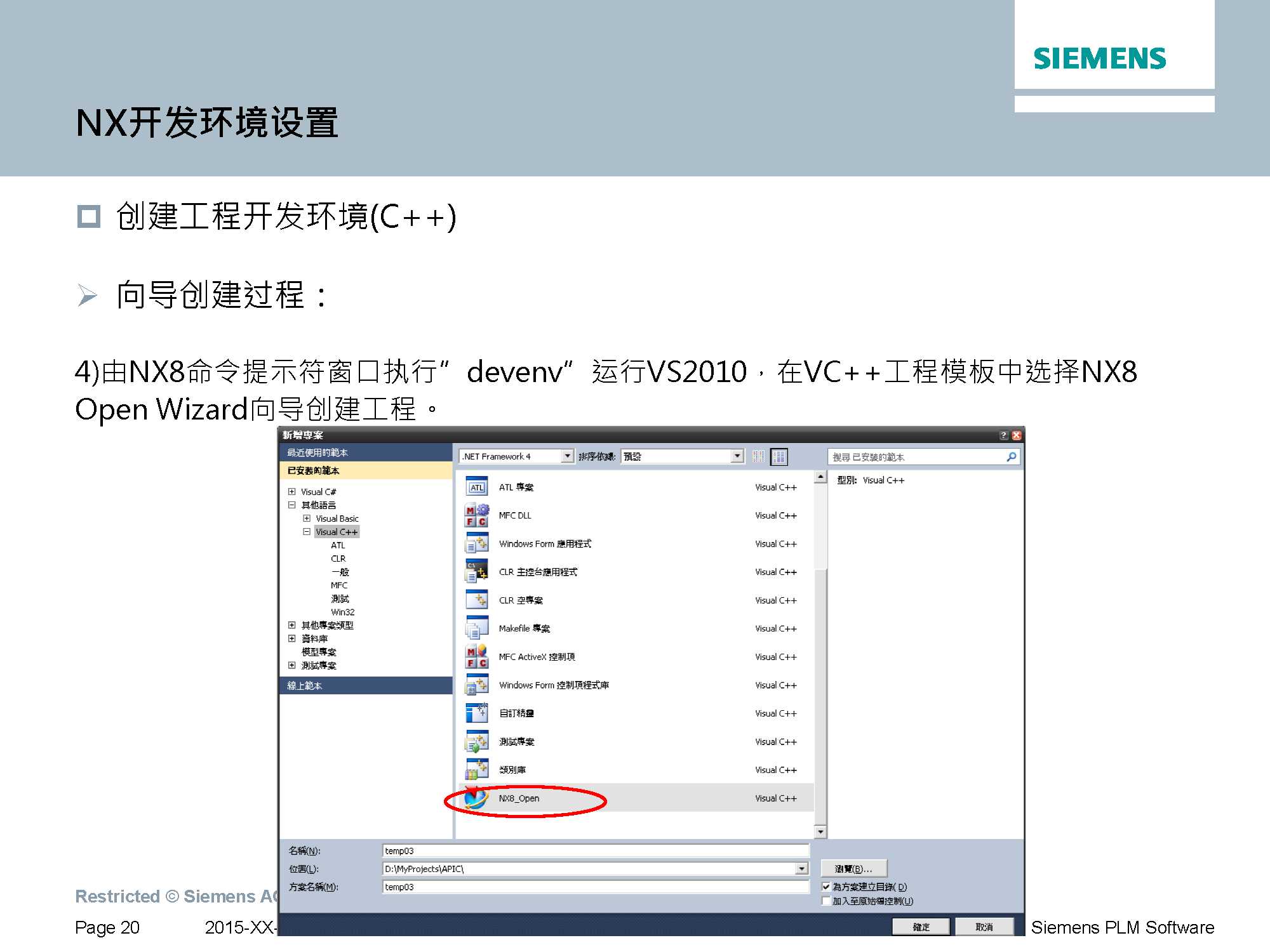Expand the 資料庫 tree node
The height and width of the screenshot is (952, 1270).
point(291,638)
